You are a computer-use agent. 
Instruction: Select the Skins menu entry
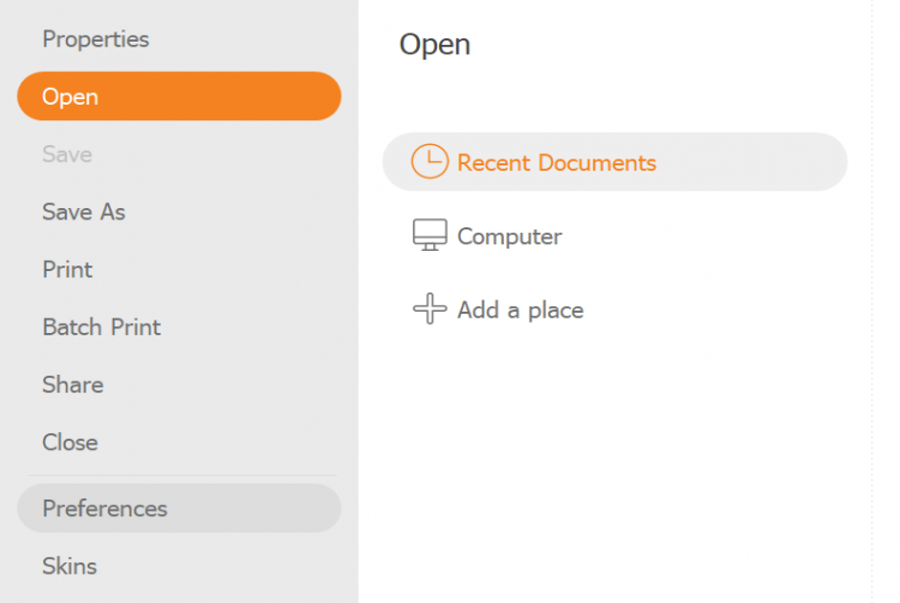click(69, 566)
